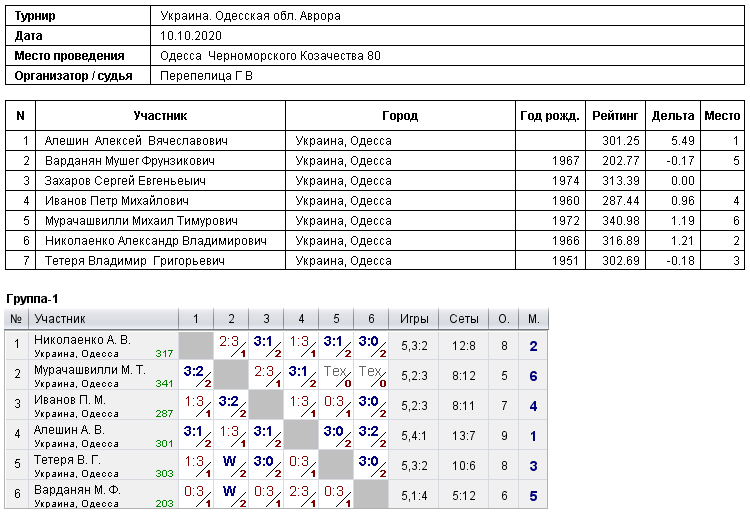Click the 'Год рожд.' column header
This screenshot has height=514, width=750.
(550, 116)
